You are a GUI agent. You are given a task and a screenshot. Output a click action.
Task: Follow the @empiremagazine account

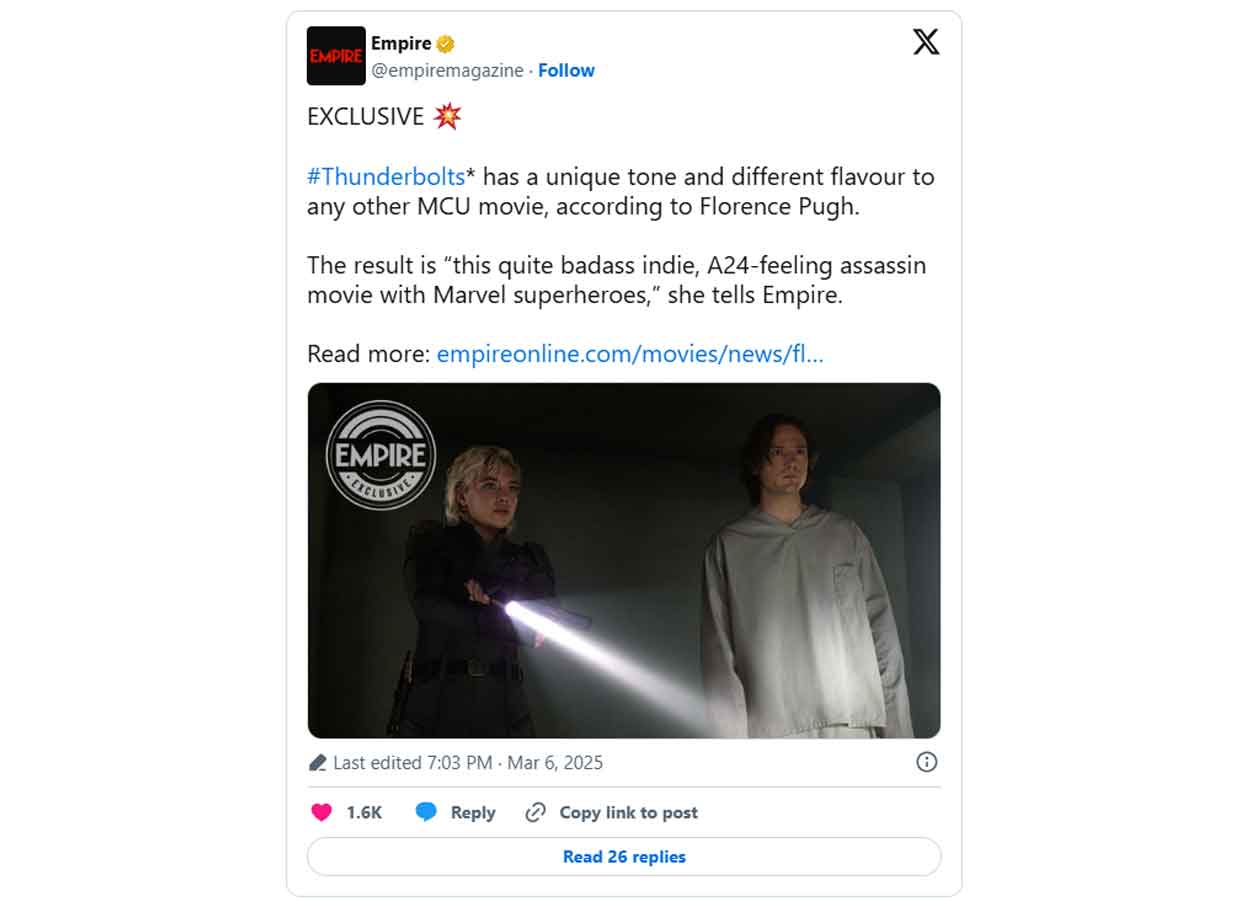coord(566,70)
